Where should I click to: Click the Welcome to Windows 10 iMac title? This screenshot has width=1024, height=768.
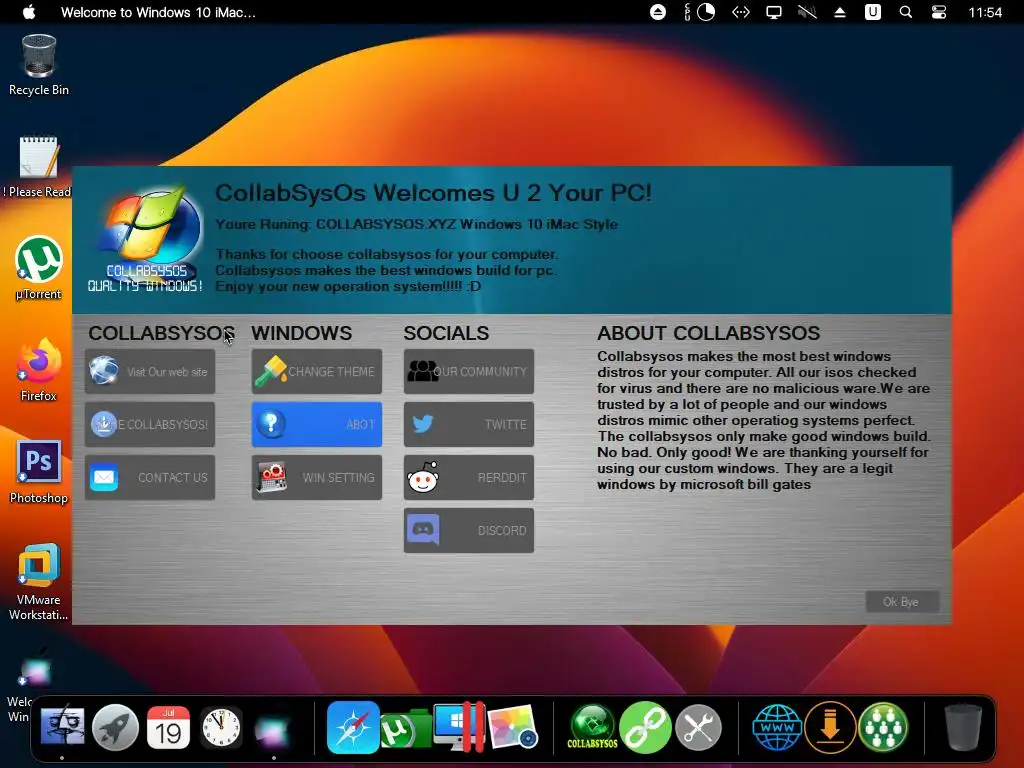pyautogui.click(x=158, y=12)
